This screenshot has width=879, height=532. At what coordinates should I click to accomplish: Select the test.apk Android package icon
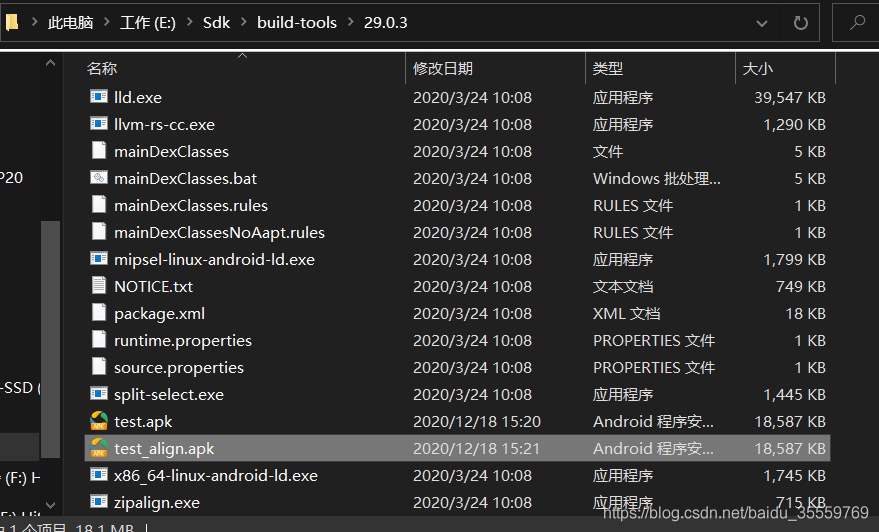(x=99, y=421)
